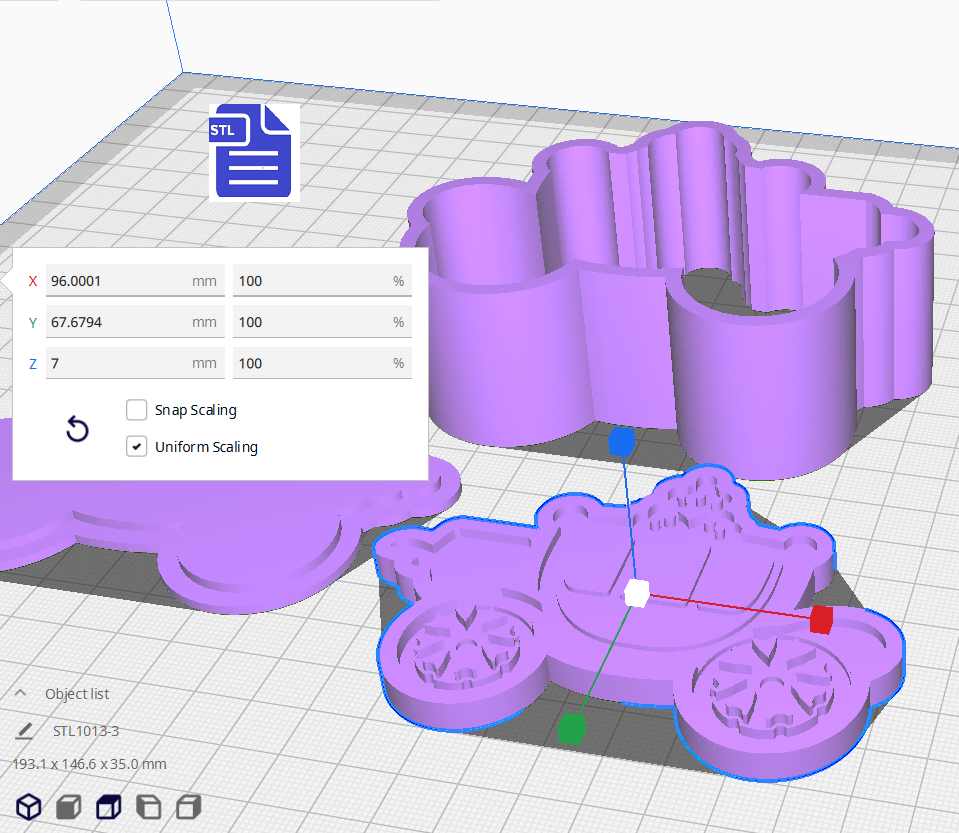959x833 pixels.
Task: Select the front view cube icon
Action: [x=68, y=806]
